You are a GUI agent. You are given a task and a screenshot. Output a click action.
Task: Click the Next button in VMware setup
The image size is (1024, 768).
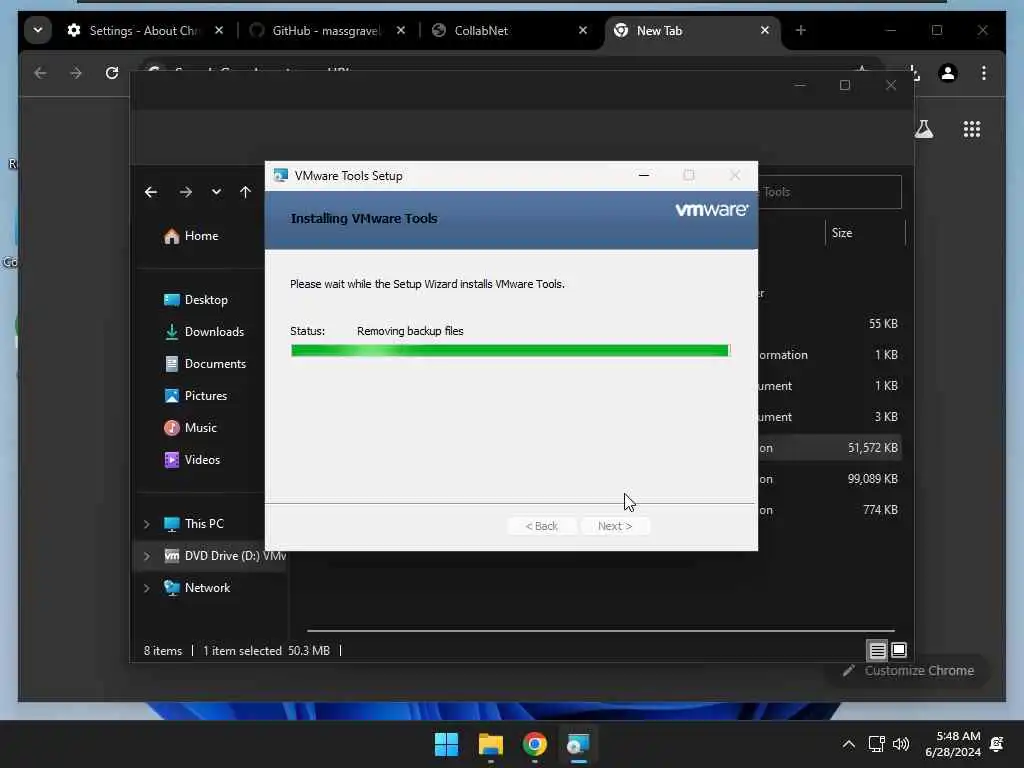pyautogui.click(x=615, y=526)
